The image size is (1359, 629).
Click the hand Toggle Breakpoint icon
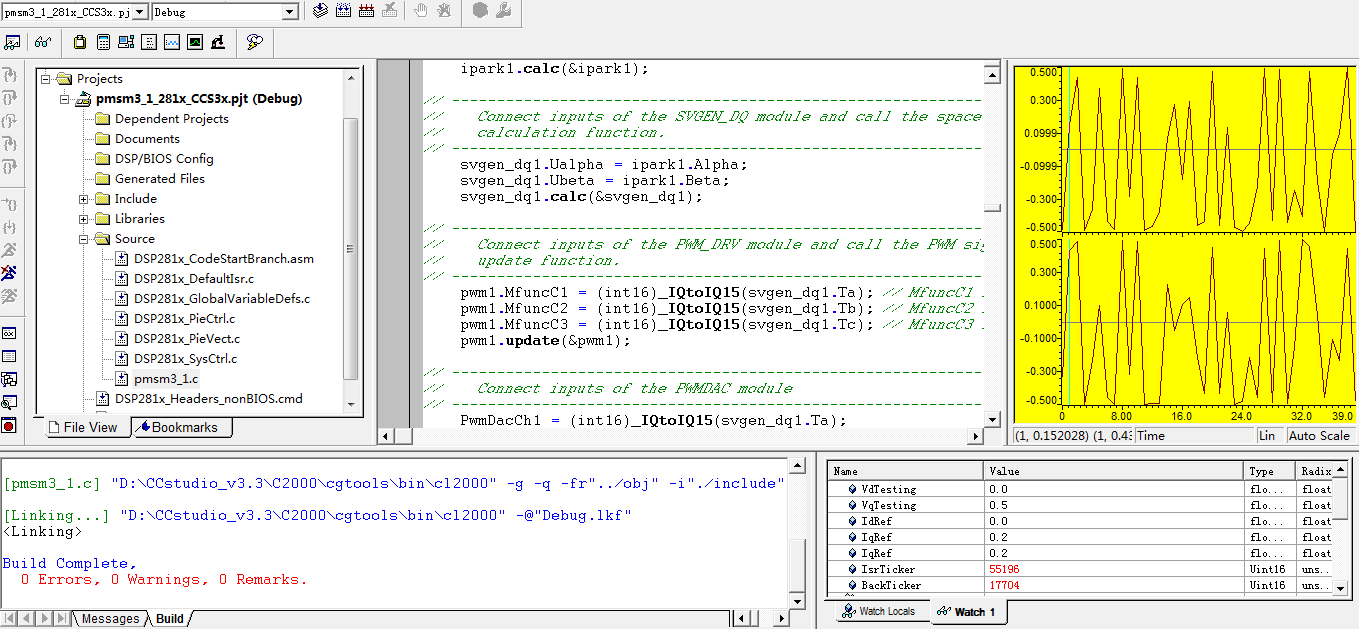(x=421, y=11)
